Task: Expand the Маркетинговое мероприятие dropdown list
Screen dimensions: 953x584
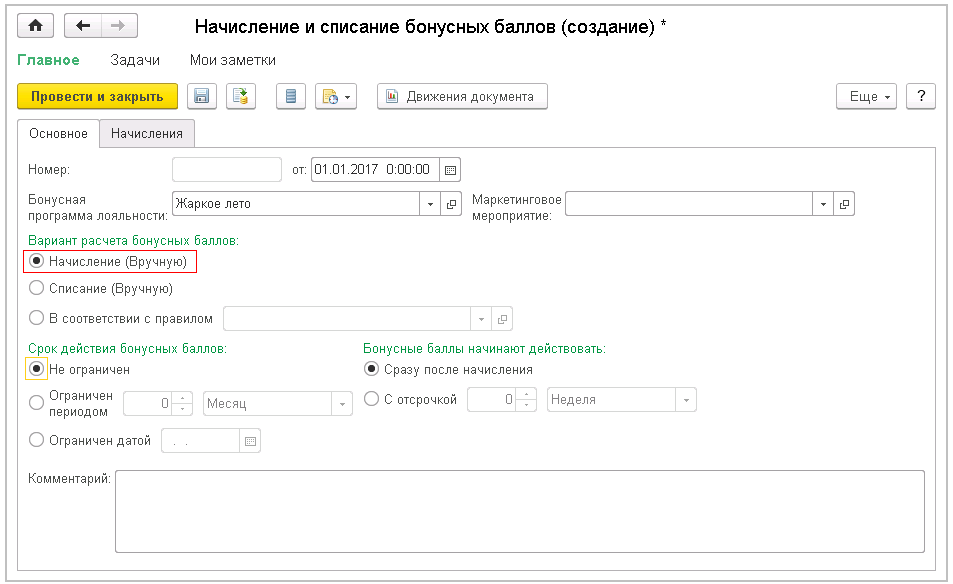Action: [x=823, y=204]
